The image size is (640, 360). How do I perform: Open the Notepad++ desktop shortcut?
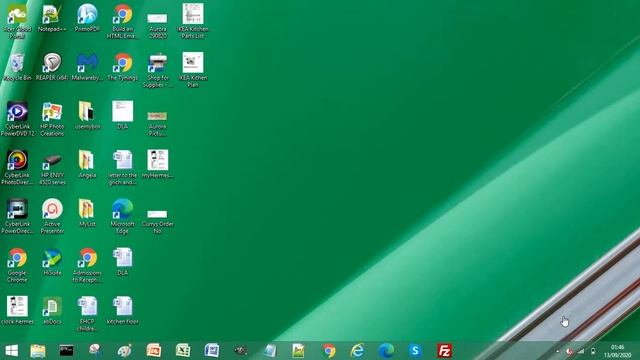52,18
